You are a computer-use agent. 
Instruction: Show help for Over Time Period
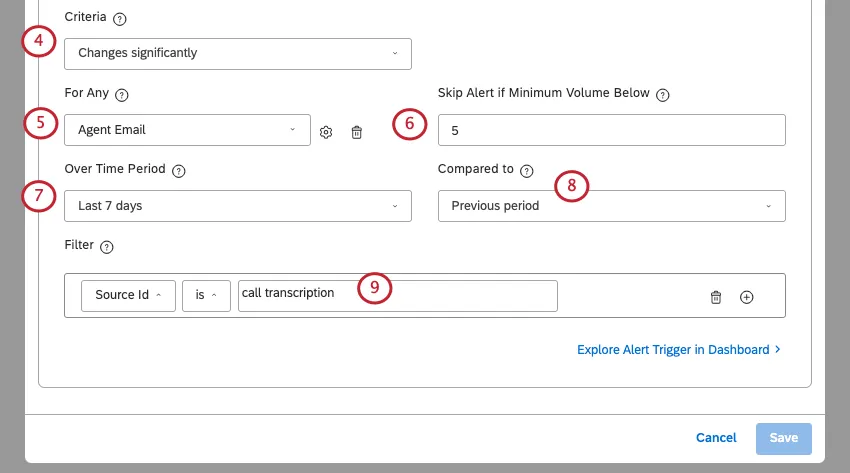[x=179, y=171]
